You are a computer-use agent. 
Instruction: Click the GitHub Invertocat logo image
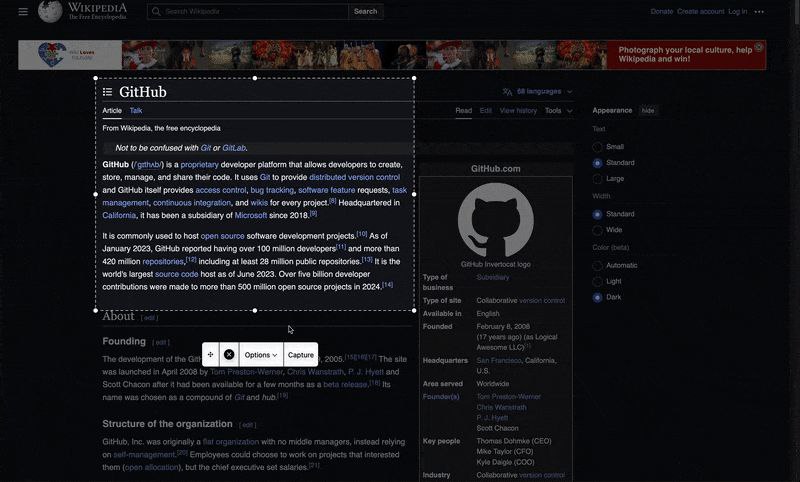pyautogui.click(x=495, y=220)
